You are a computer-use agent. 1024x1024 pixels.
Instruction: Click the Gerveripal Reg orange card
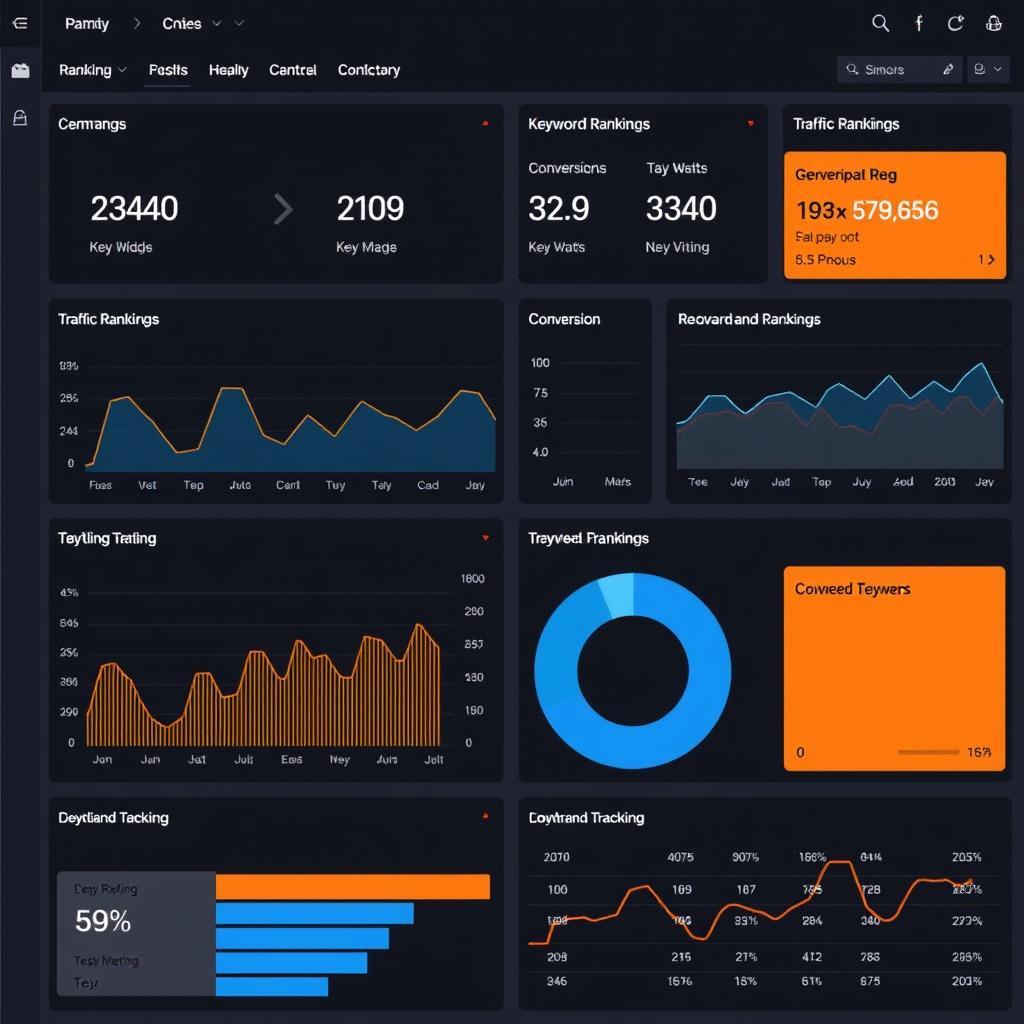895,213
